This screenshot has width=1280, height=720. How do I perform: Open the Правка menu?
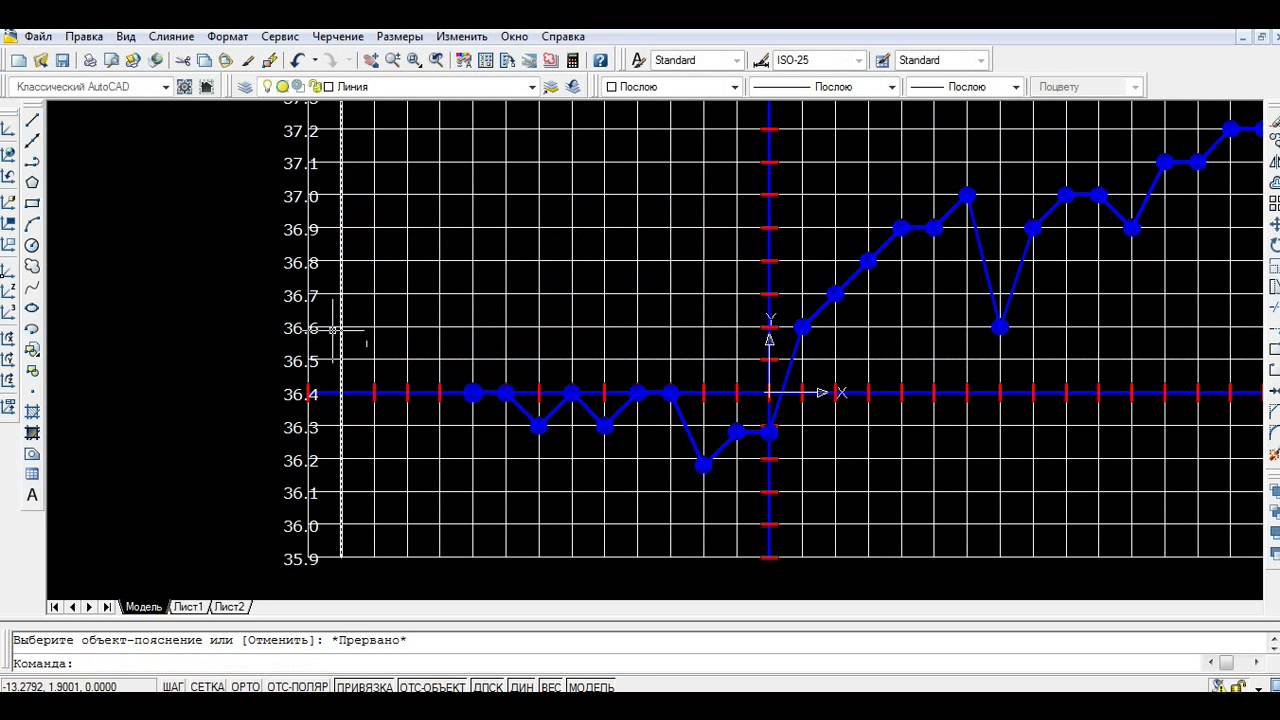84,37
